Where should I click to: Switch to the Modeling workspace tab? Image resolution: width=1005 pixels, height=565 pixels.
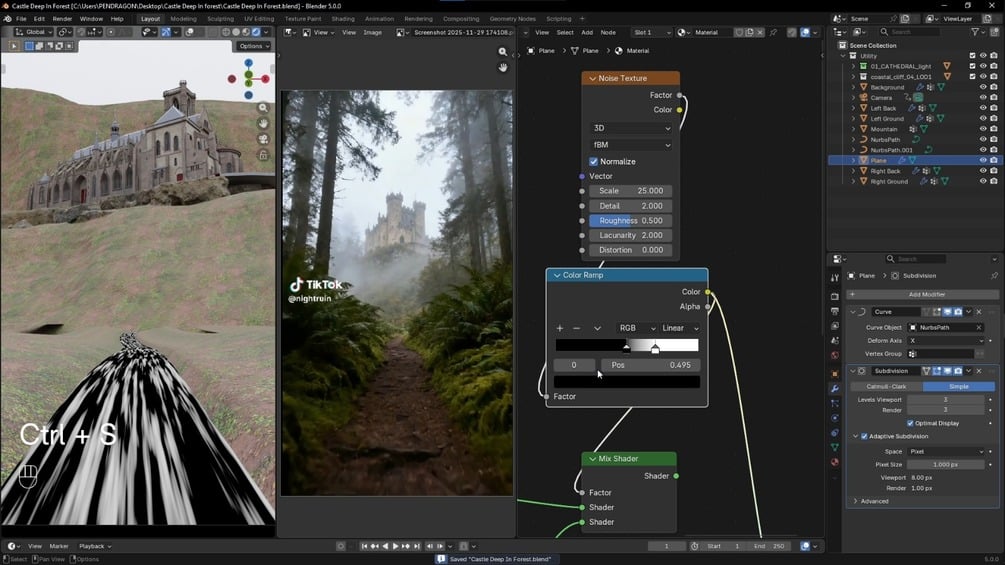tap(183, 19)
